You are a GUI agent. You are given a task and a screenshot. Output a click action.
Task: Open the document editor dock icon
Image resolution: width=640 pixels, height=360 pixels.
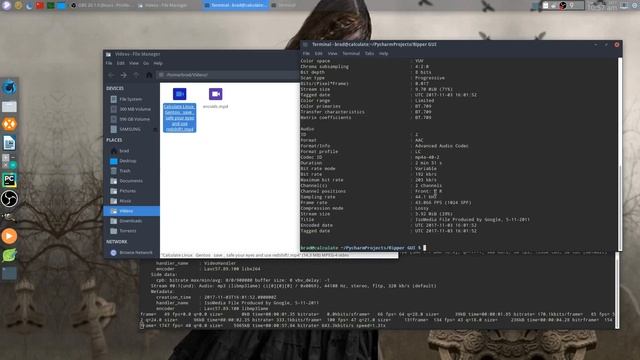9,143
